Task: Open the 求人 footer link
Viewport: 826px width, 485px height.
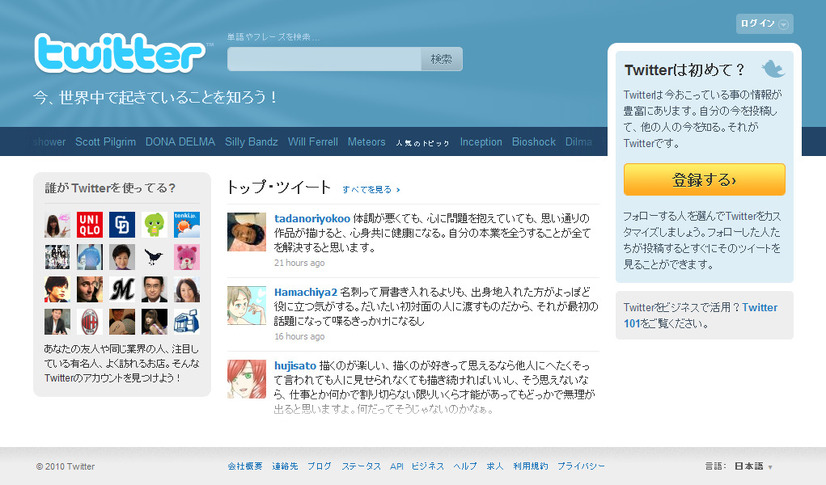Action: tap(495, 466)
